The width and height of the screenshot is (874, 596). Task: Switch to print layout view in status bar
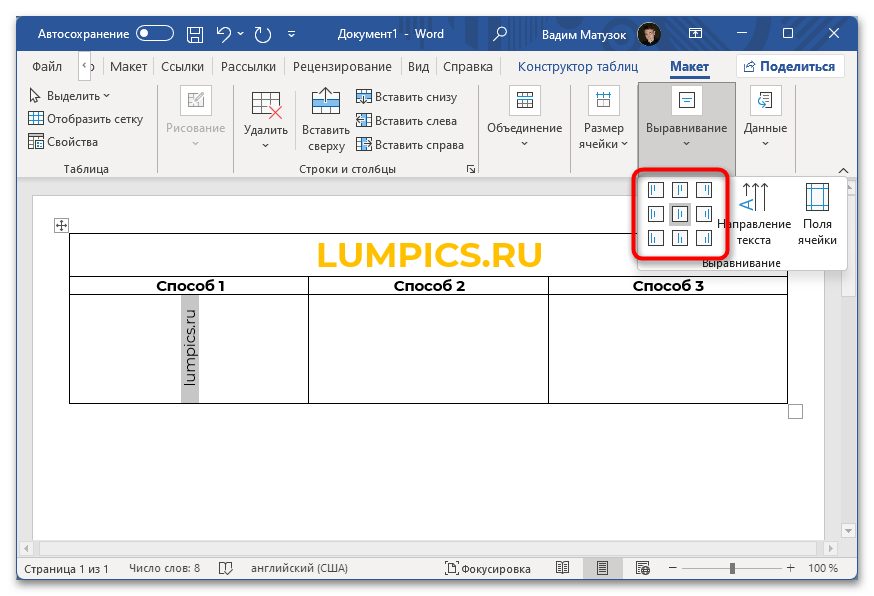click(x=602, y=568)
